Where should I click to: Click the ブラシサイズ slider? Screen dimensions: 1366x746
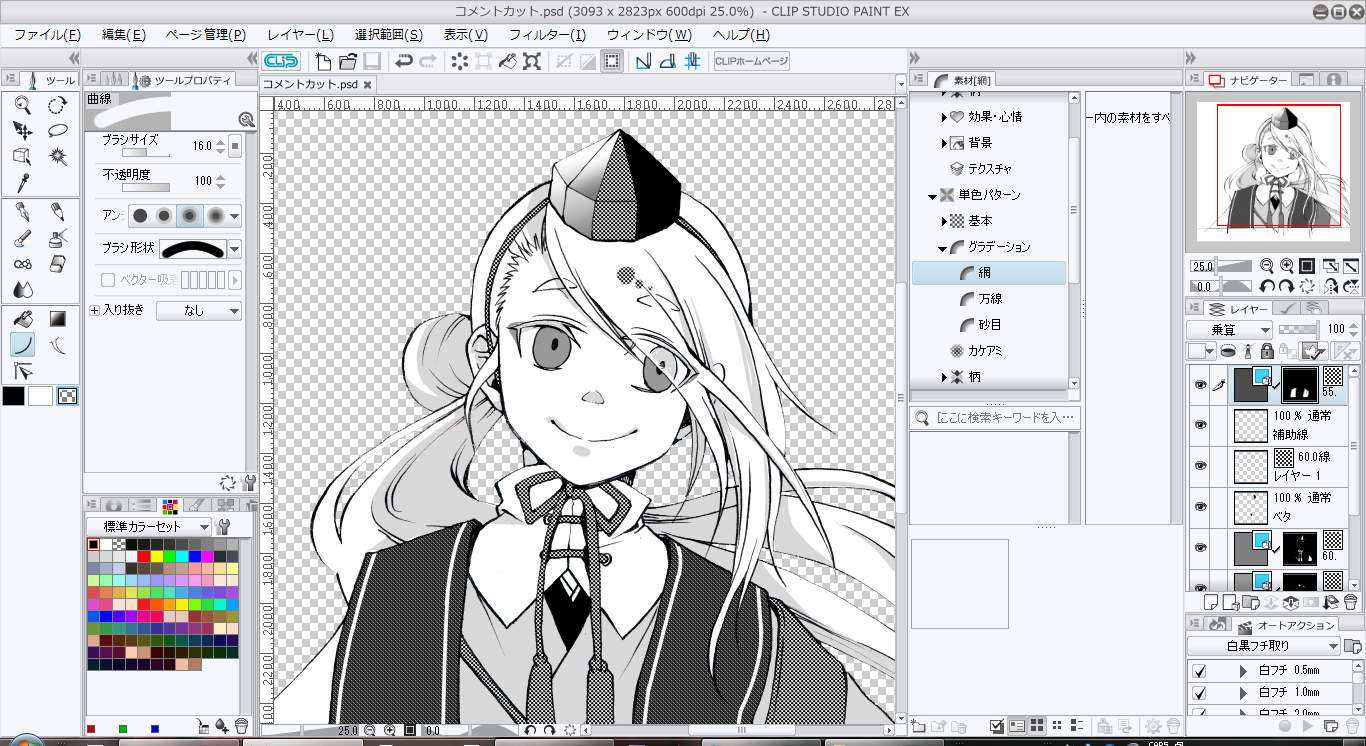point(145,153)
